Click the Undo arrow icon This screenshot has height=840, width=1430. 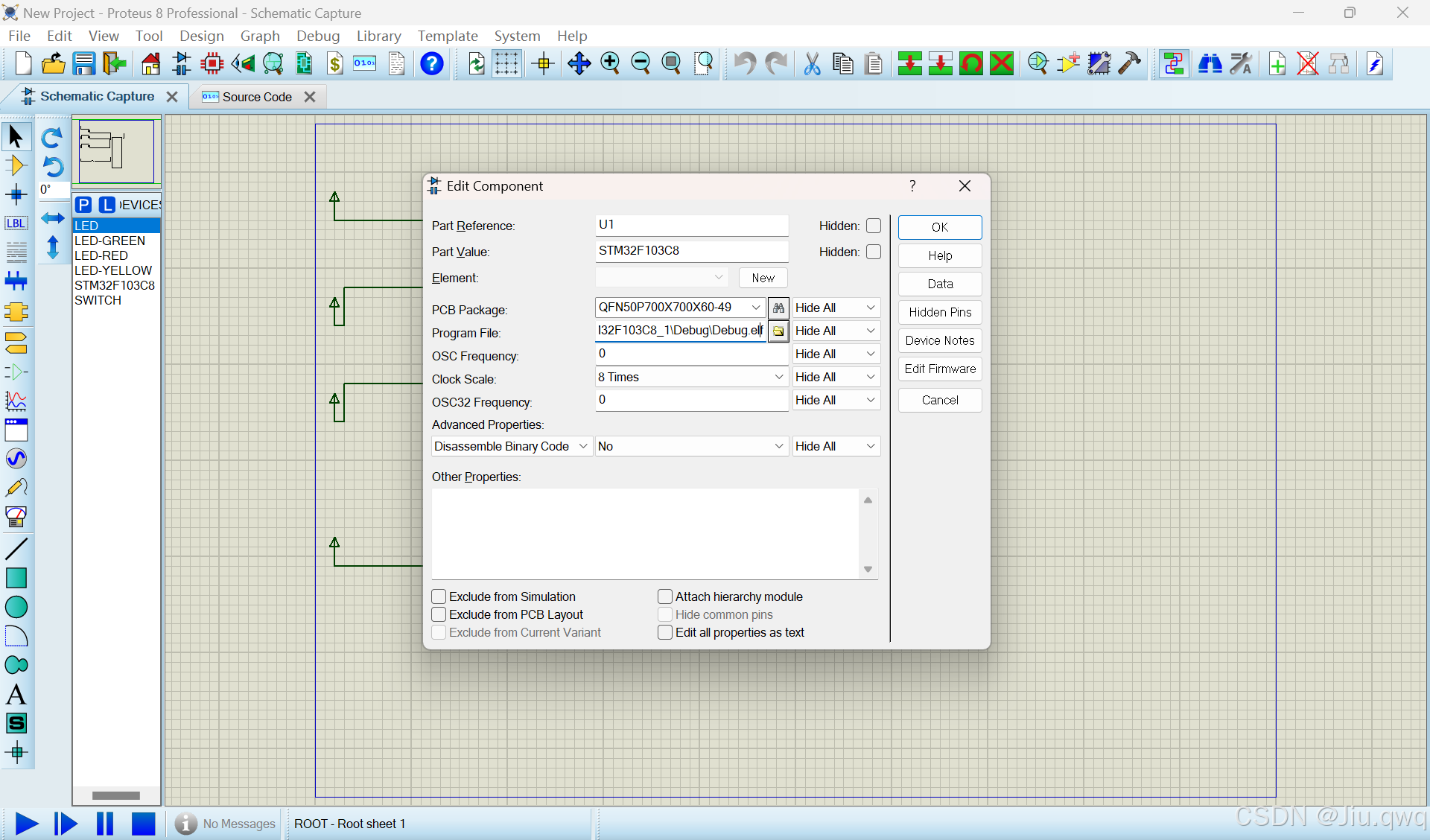[743, 64]
